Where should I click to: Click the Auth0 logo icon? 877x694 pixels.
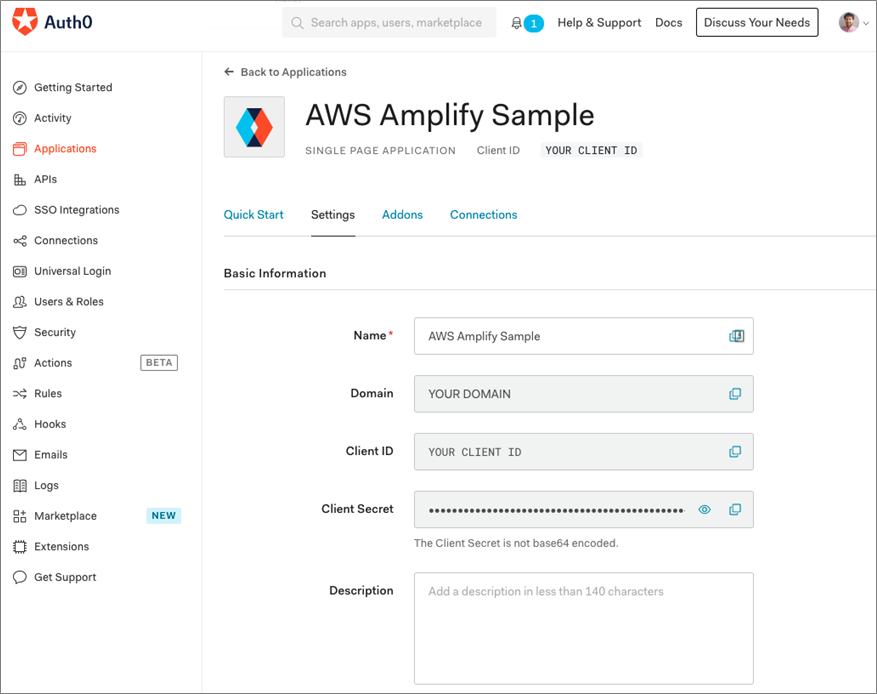coord(25,22)
